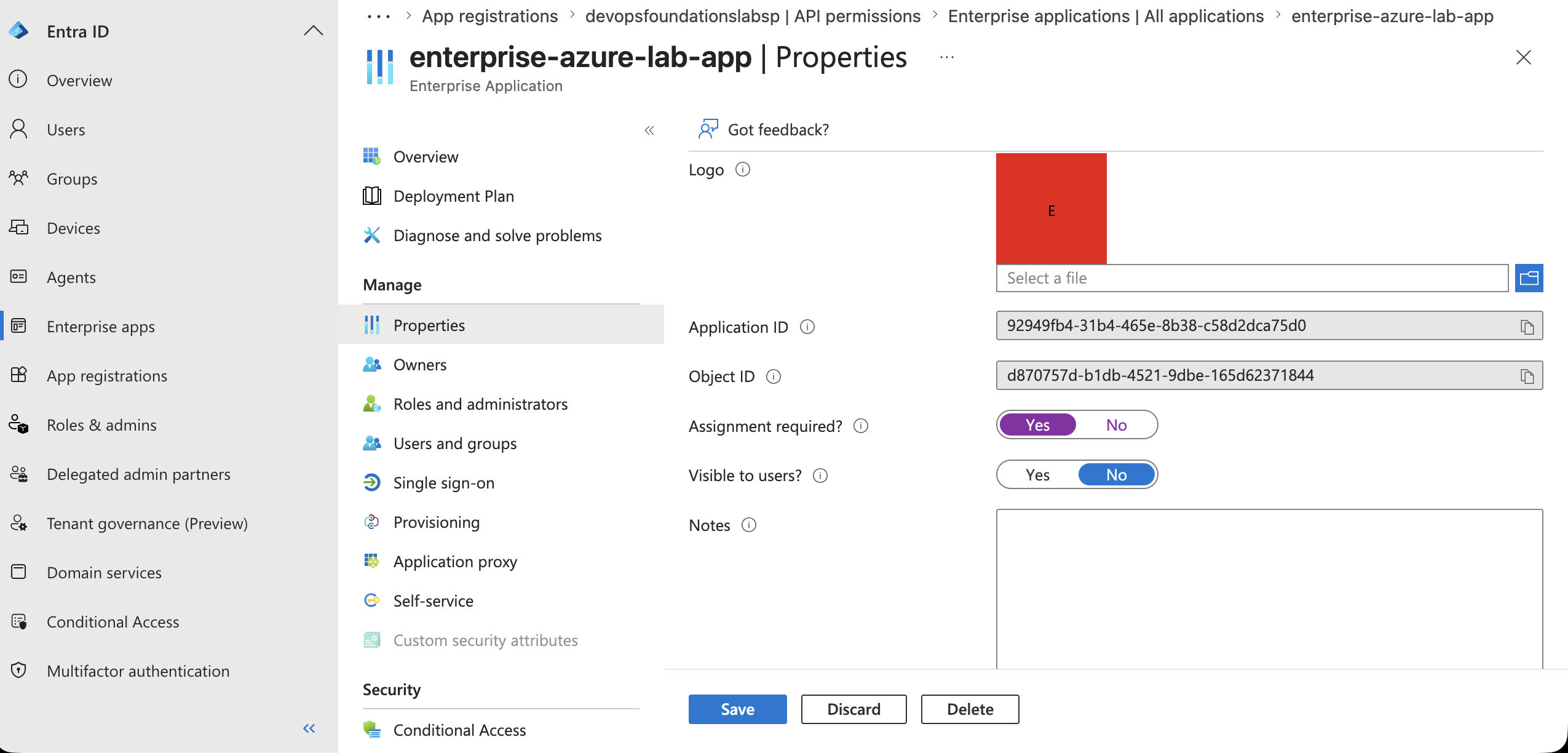Open Overview in Entra ID sidebar

click(79, 81)
